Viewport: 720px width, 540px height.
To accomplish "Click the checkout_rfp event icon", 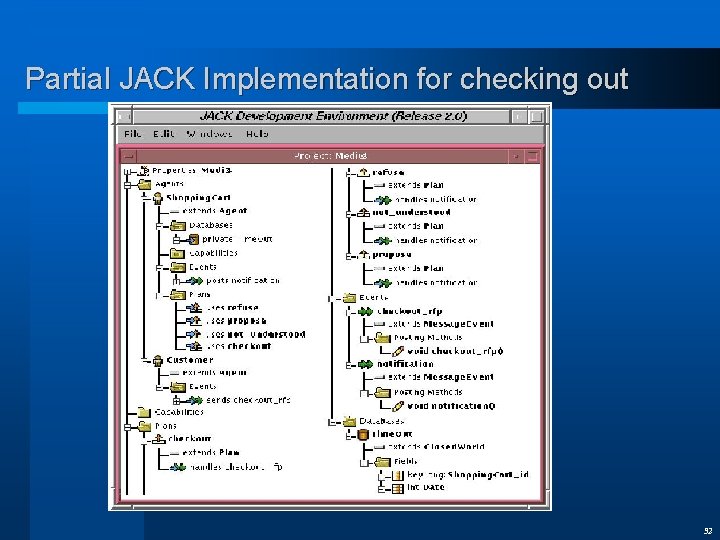I will pos(366,312).
